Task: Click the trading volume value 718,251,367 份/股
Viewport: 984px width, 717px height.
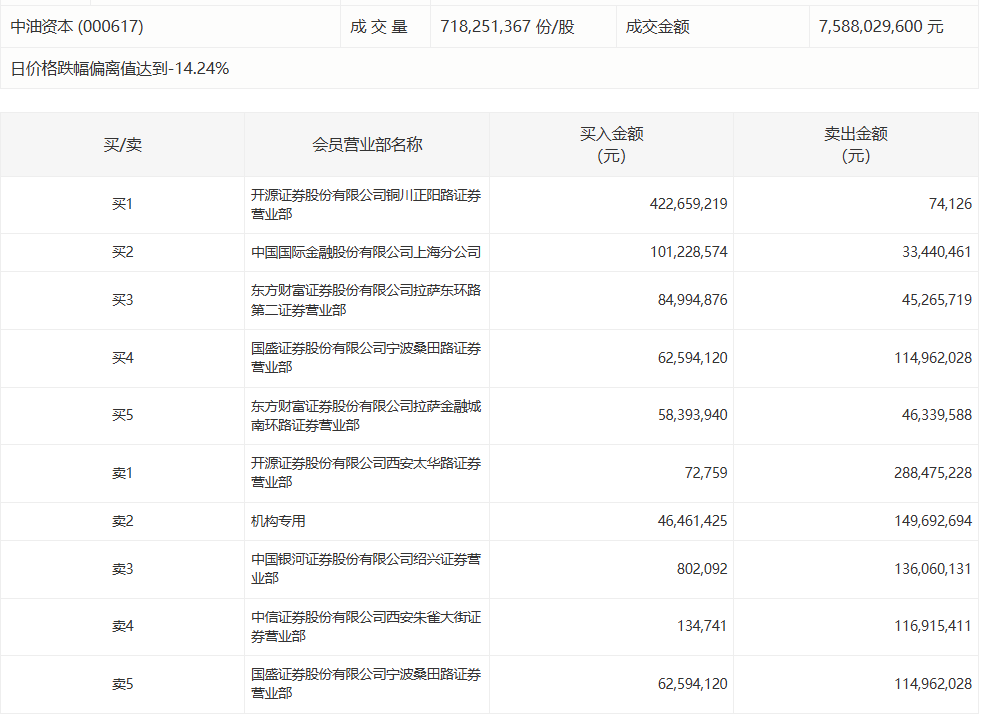Action: pos(507,27)
